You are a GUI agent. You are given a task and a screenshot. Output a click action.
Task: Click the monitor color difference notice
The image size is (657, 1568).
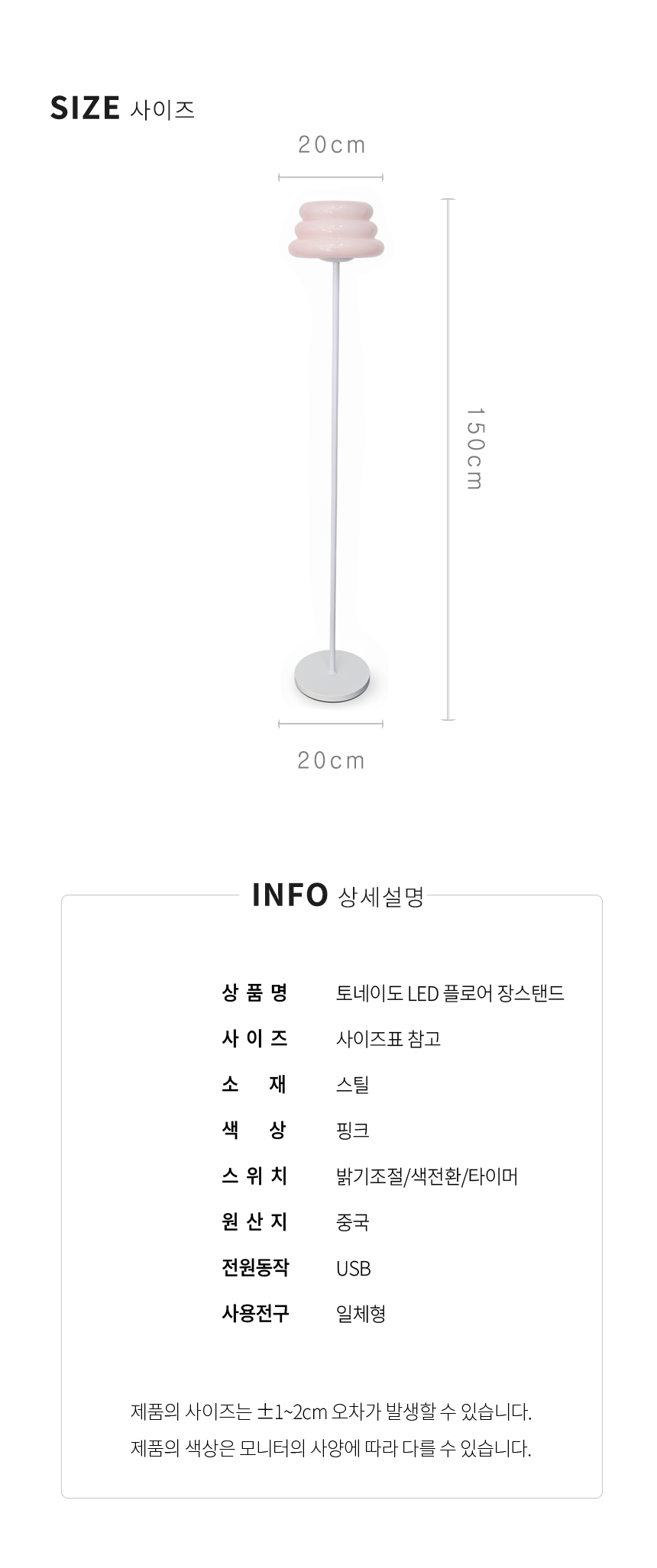point(331,1448)
